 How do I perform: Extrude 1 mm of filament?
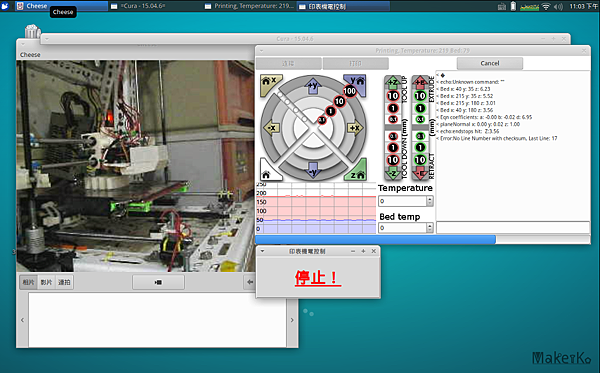420,108
